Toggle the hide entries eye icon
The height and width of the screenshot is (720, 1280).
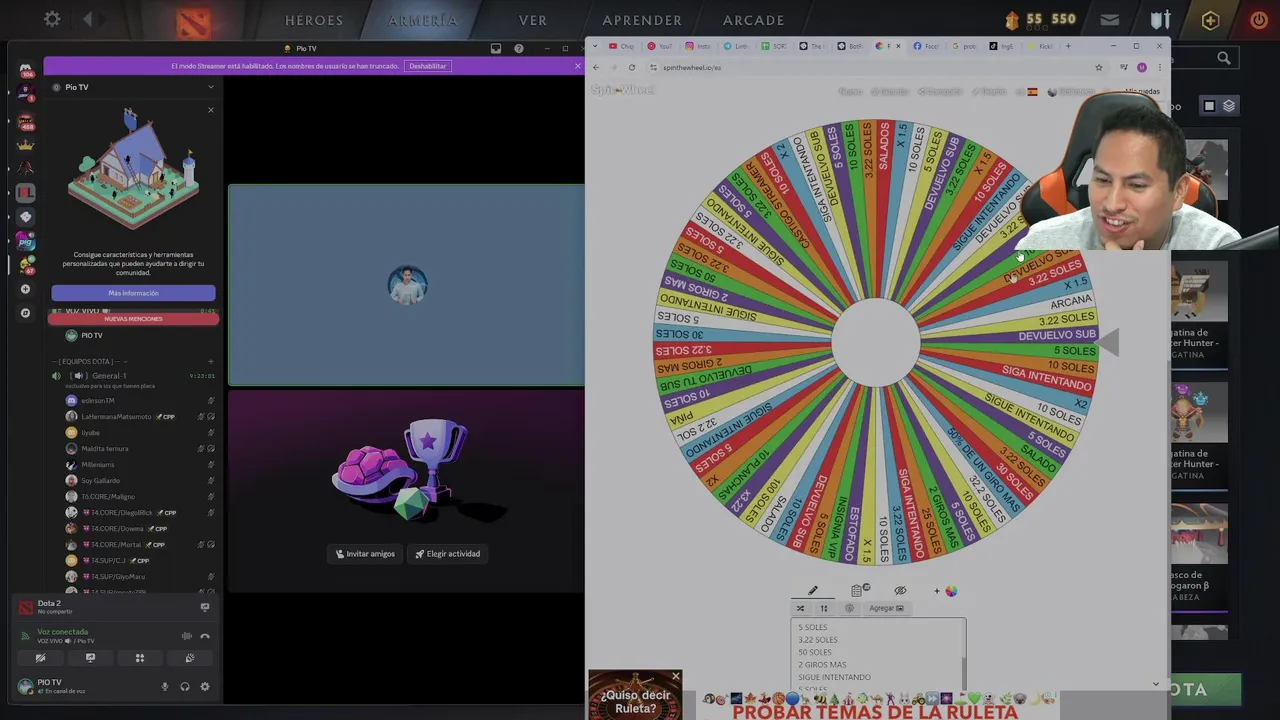click(x=900, y=590)
